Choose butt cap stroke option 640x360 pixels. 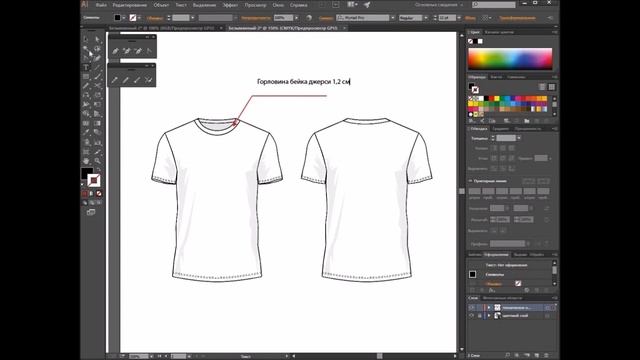point(494,148)
